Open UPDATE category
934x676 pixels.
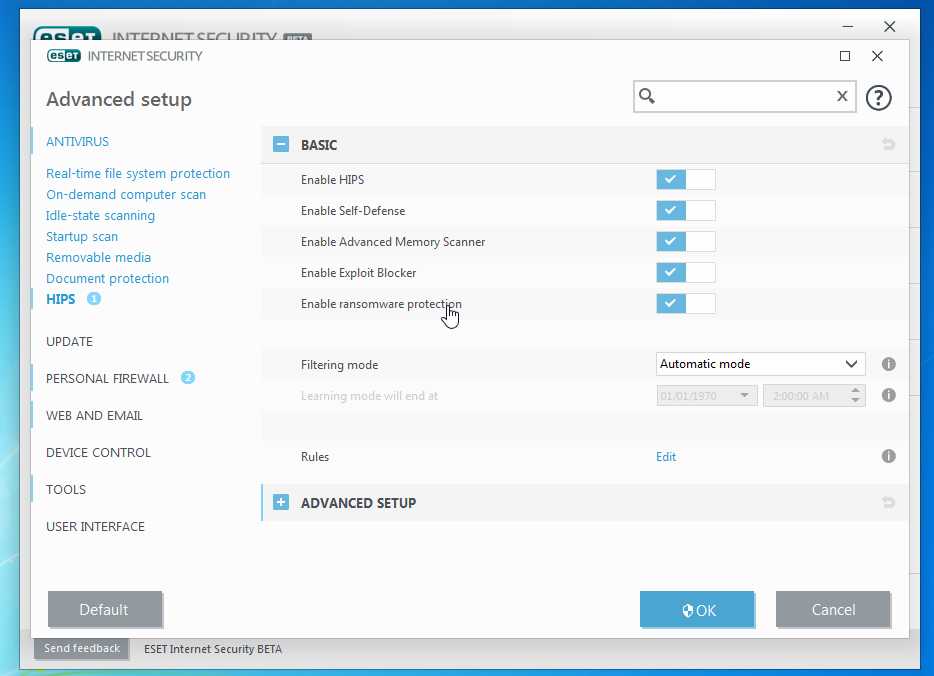click(x=69, y=342)
